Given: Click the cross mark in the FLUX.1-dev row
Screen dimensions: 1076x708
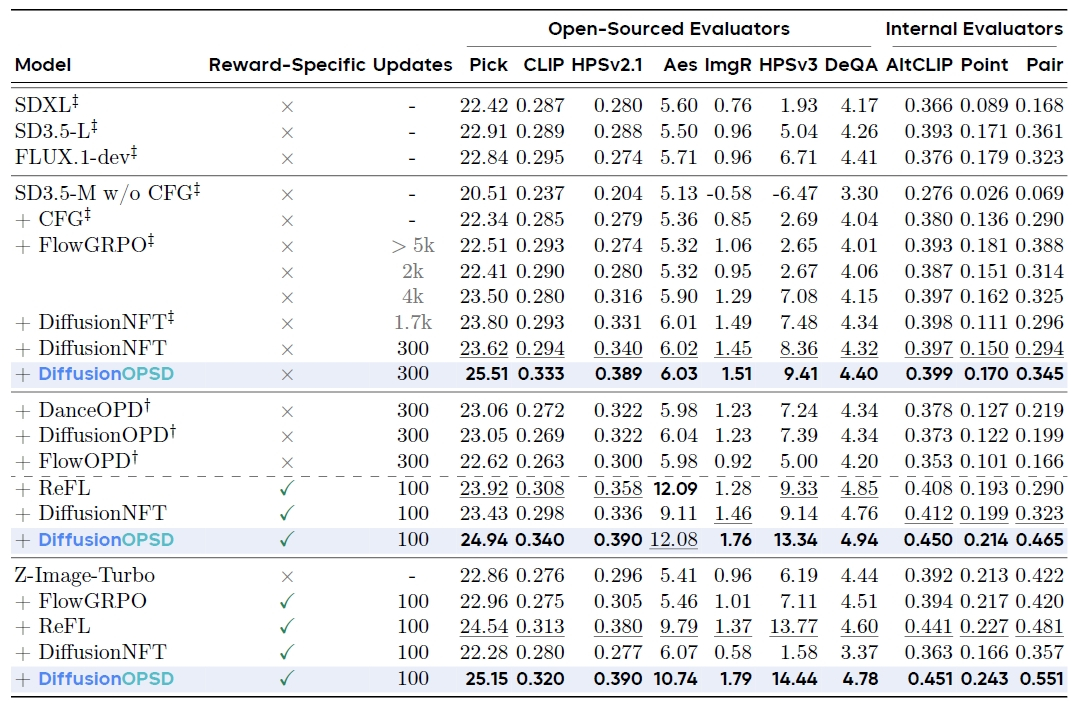Looking at the screenshot, I should (x=288, y=158).
